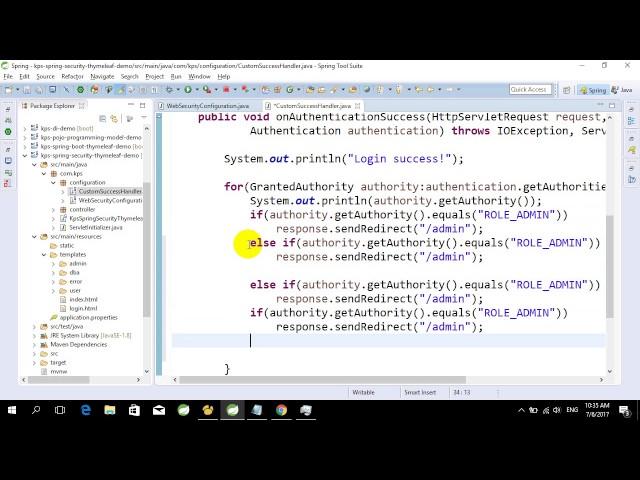Screen dimensions: 640x480
Task: Open the Window menu
Action: pos(199,76)
